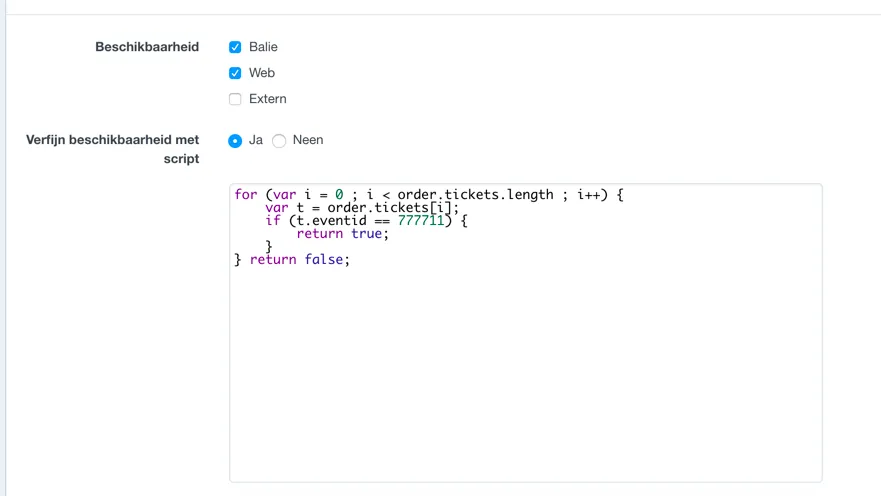This screenshot has width=881, height=496.
Task: Click the 'Beschikbaarheid' field label
Action: pyautogui.click(x=147, y=47)
